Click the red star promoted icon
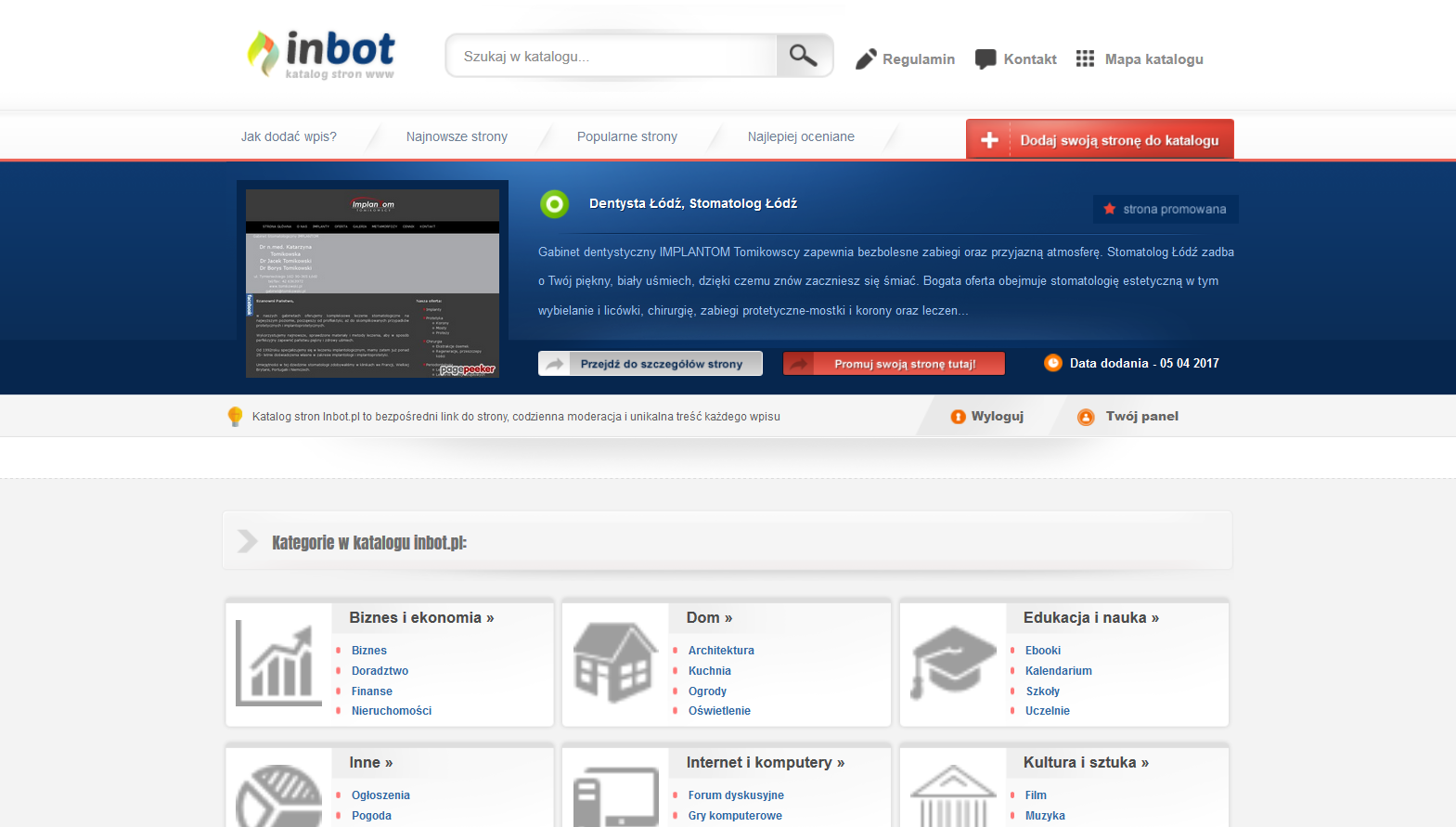Viewport: 1456px width, 827px height. (x=1109, y=209)
